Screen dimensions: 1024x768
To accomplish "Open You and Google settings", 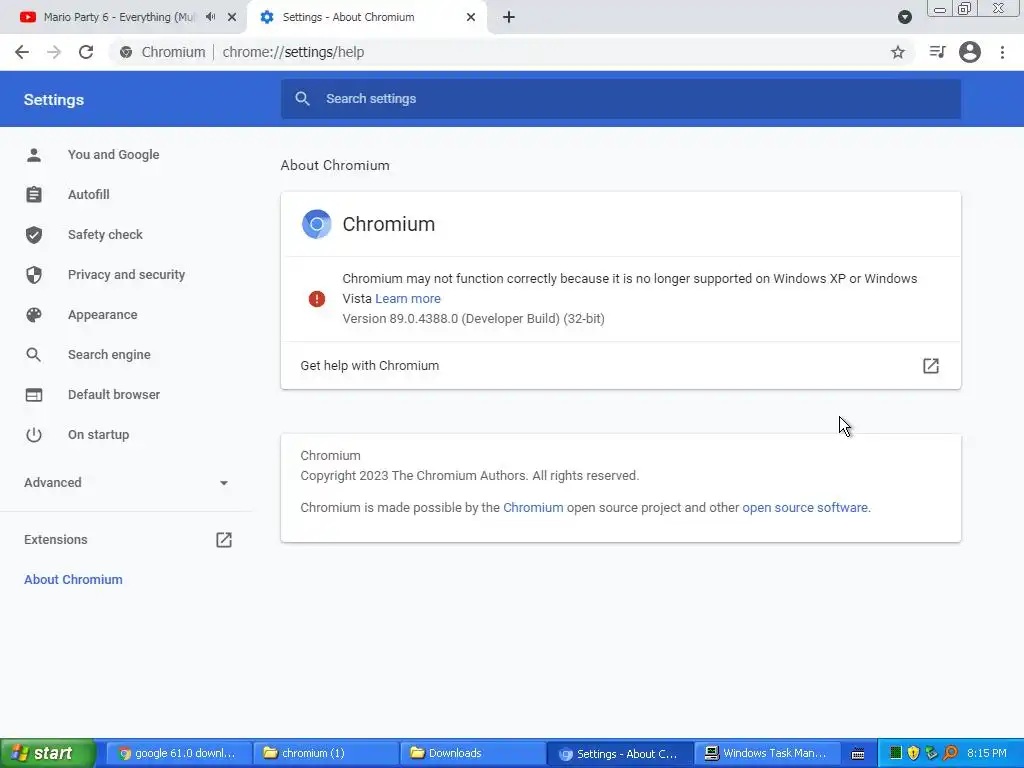I will pyautogui.click(x=114, y=155).
